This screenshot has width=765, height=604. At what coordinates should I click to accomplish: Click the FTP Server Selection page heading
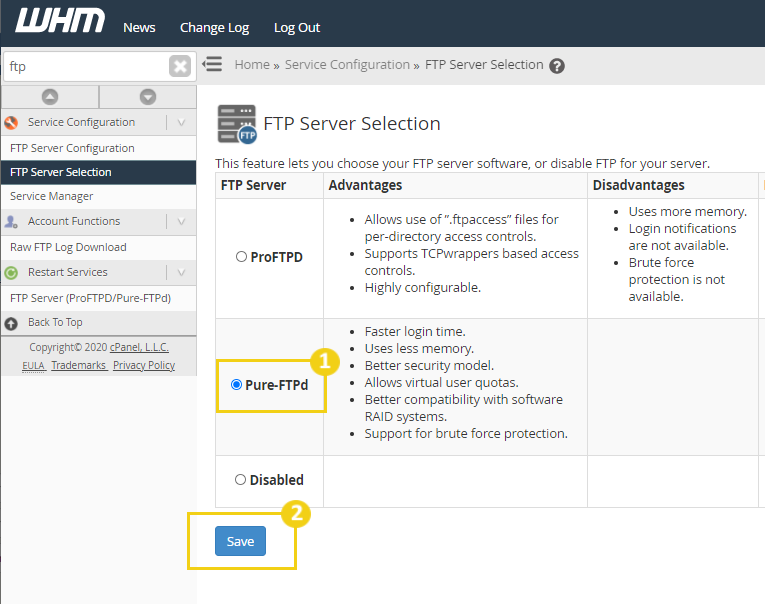point(352,124)
